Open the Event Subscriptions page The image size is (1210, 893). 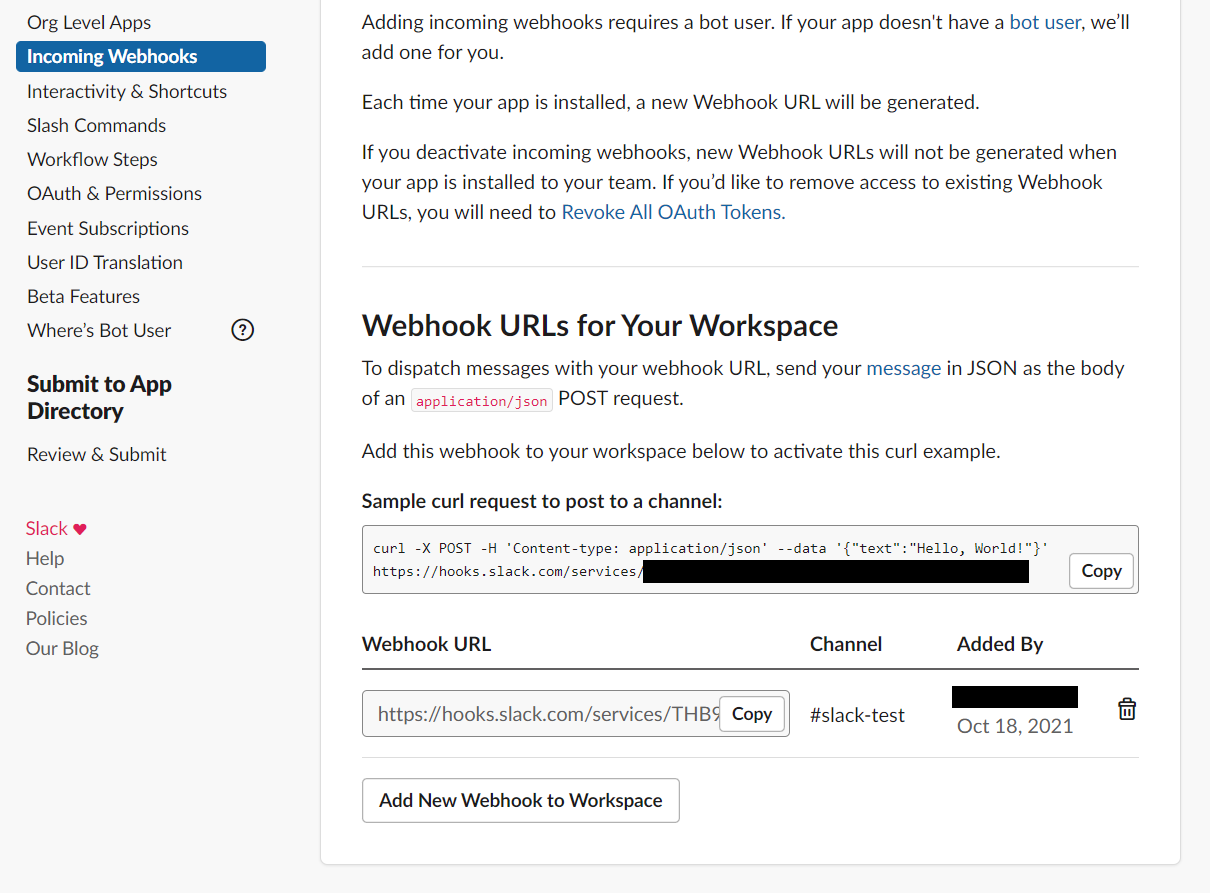pos(107,228)
